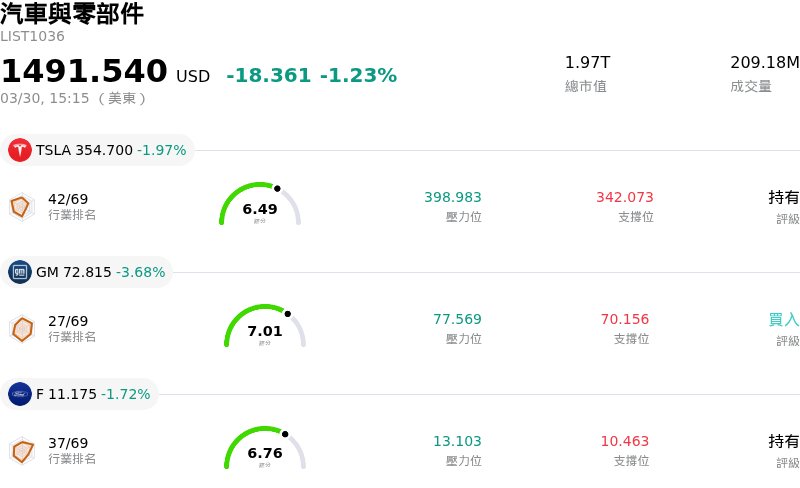Click Ford's industry rank radar icon
This screenshot has height=488, width=800.
point(21,451)
